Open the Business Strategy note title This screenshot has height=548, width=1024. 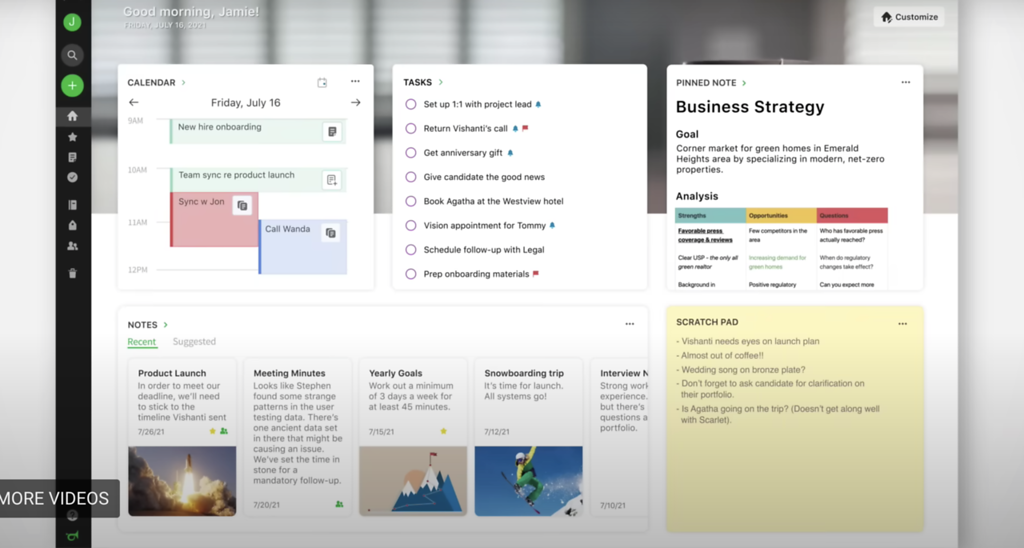click(750, 107)
